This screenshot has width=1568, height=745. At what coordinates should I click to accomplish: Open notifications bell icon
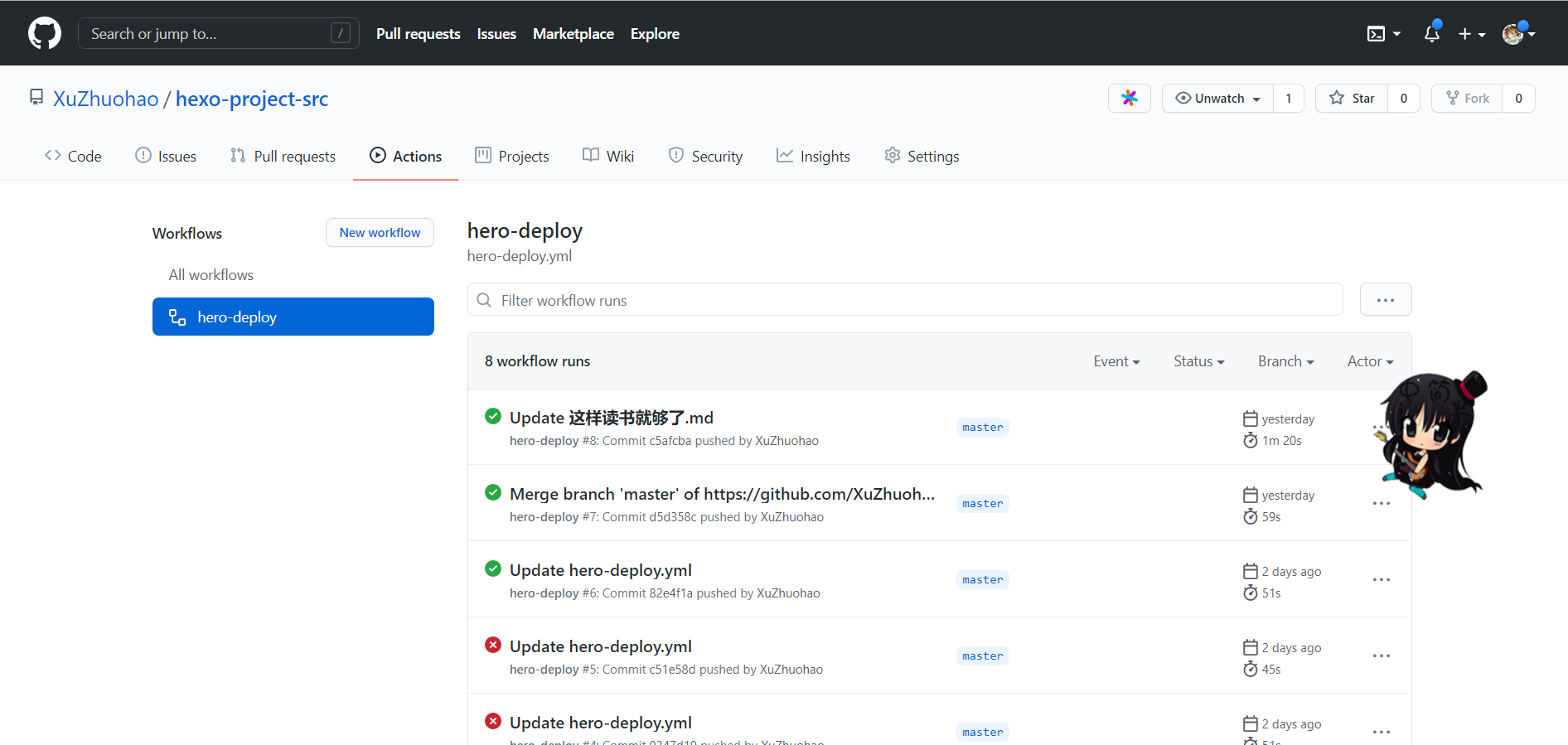tap(1432, 33)
